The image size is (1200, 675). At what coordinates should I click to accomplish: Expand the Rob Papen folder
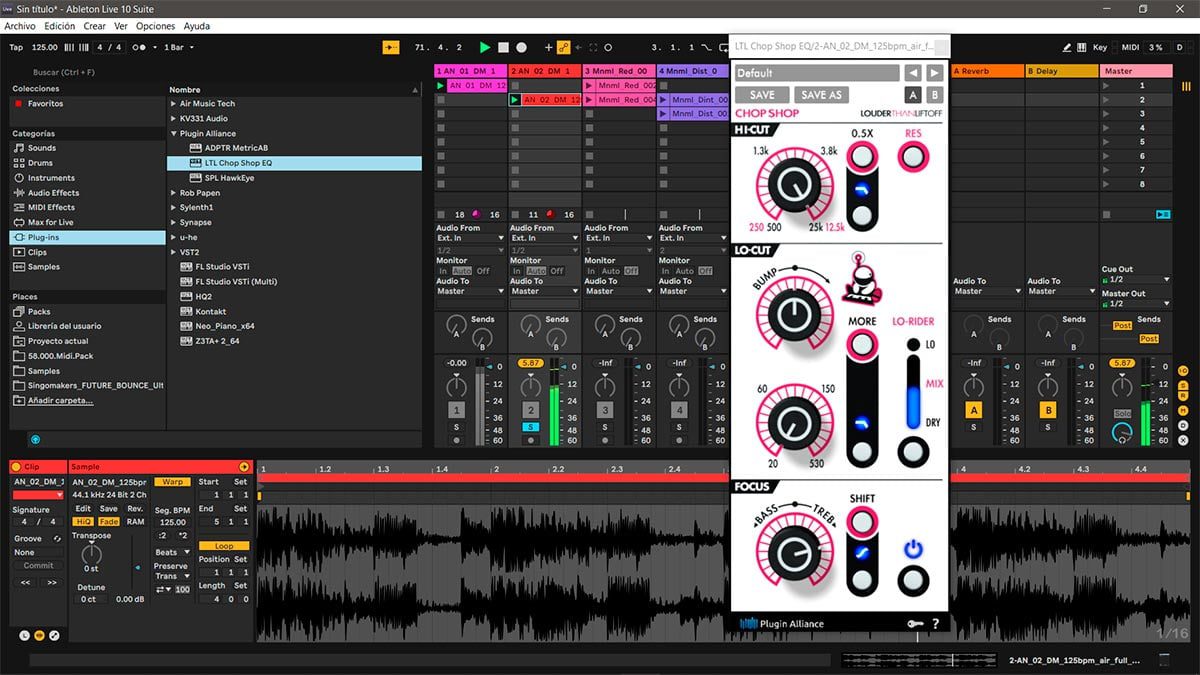pyautogui.click(x=174, y=193)
